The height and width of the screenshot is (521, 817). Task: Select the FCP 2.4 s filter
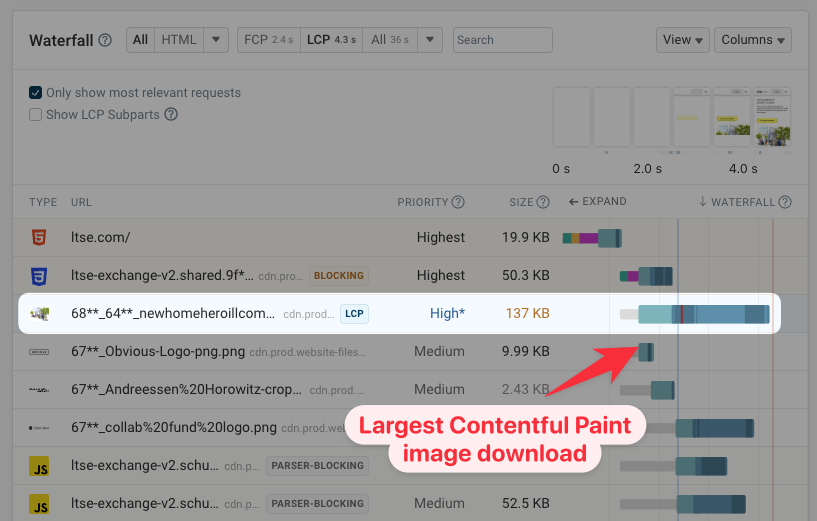[x=269, y=40]
